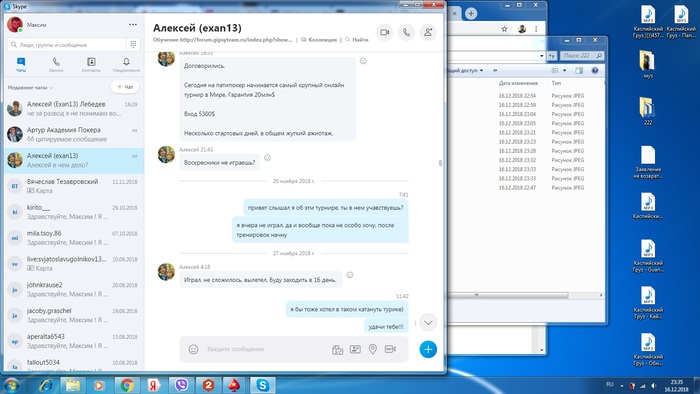Open Chrome from the taskbar
This screenshot has width=700, height=394.
click(x=127, y=385)
